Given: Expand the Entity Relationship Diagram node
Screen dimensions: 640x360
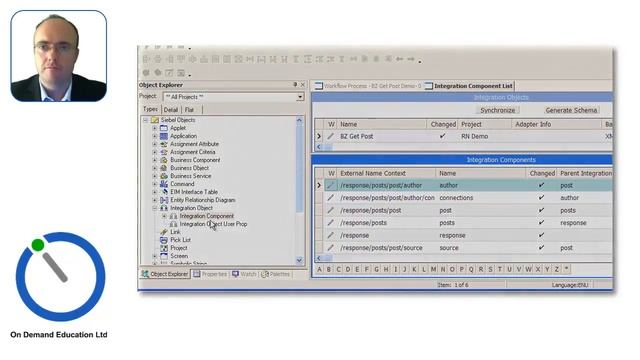Looking at the screenshot, I should coord(155,200).
